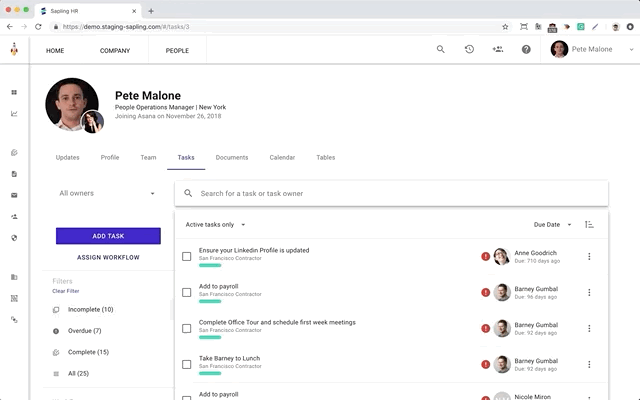Switch to the Documents tab

(232, 157)
